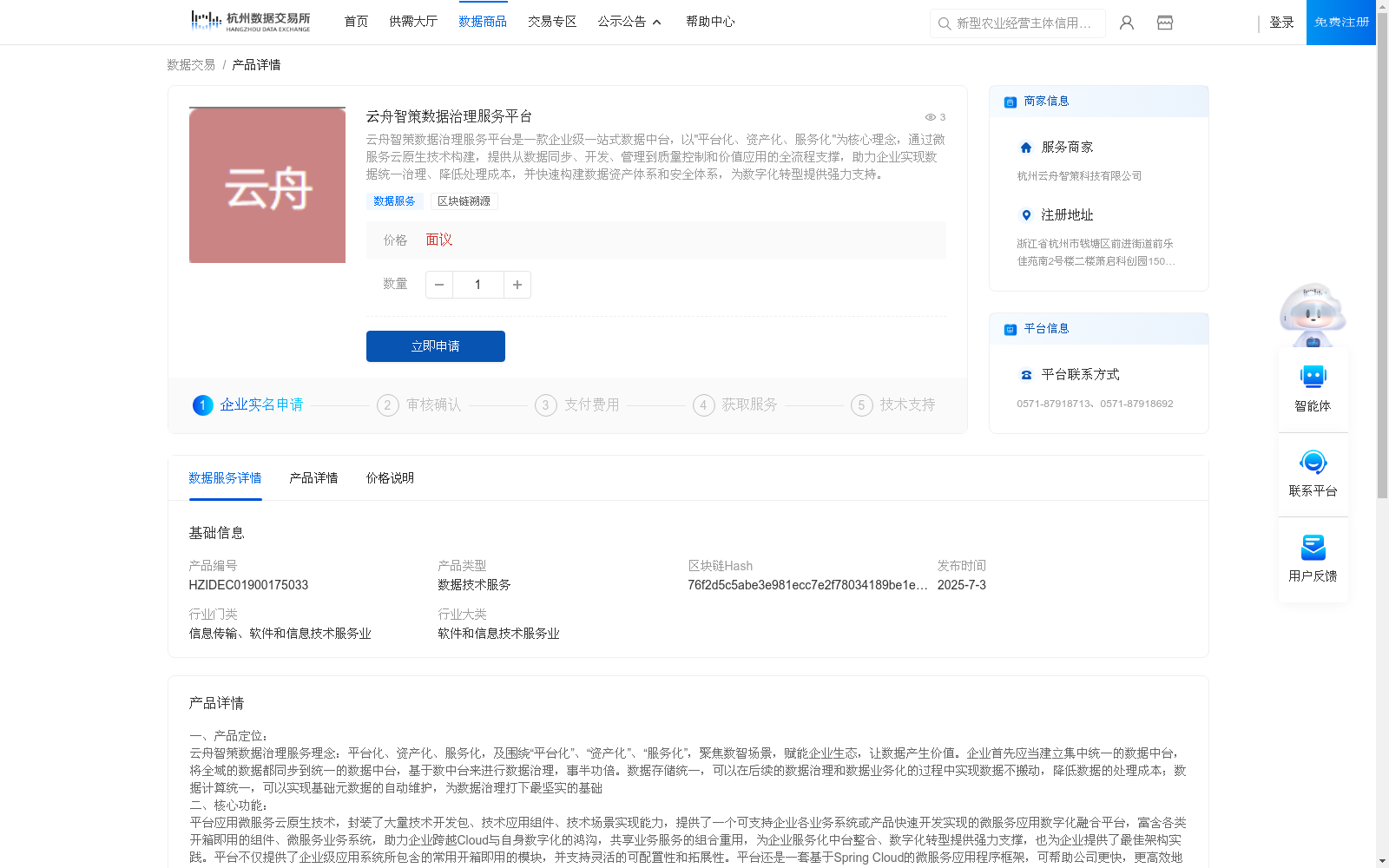
Task: Open 帮助中心 navigation item
Action: click(x=710, y=22)
